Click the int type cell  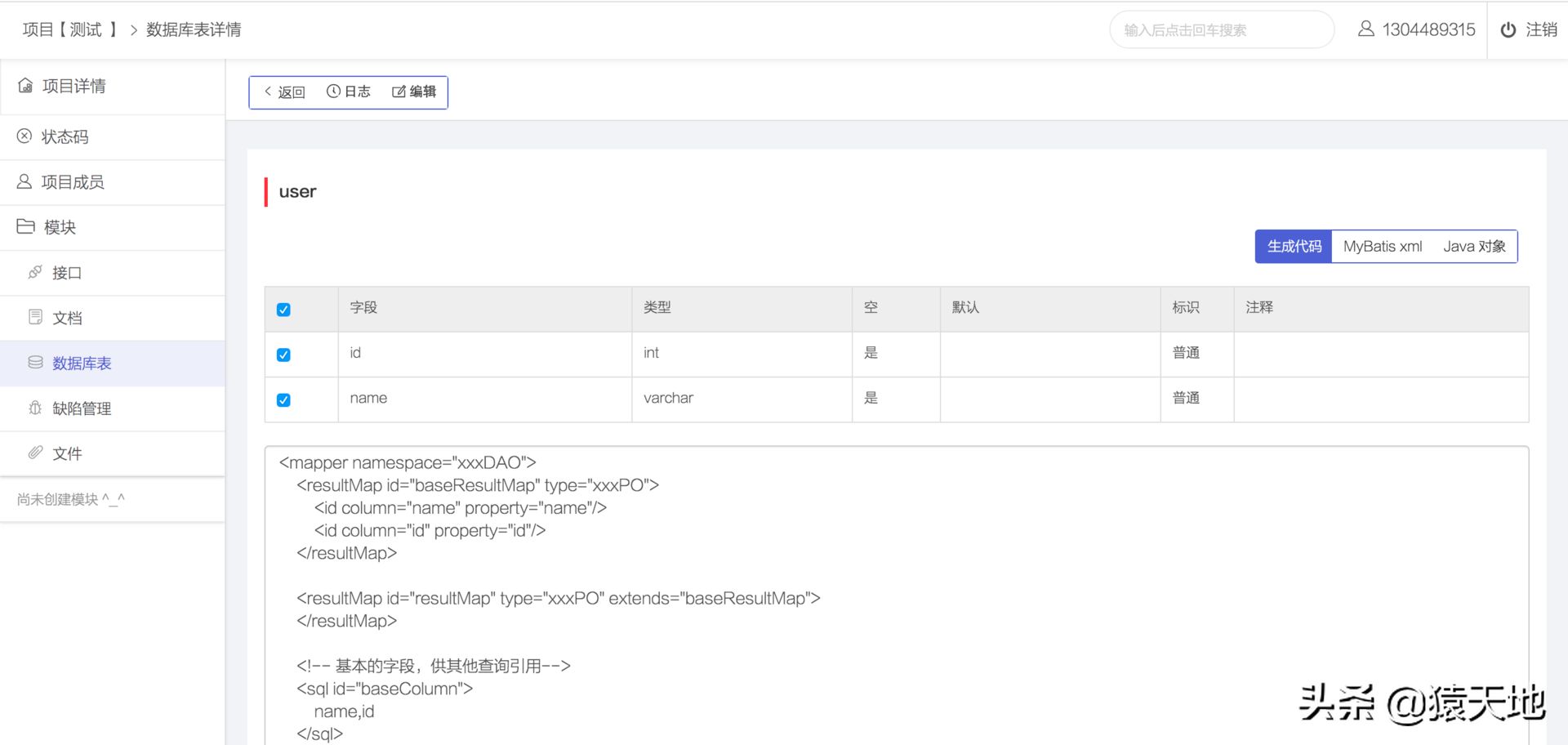pyautogui.click(x=742, y=354)
